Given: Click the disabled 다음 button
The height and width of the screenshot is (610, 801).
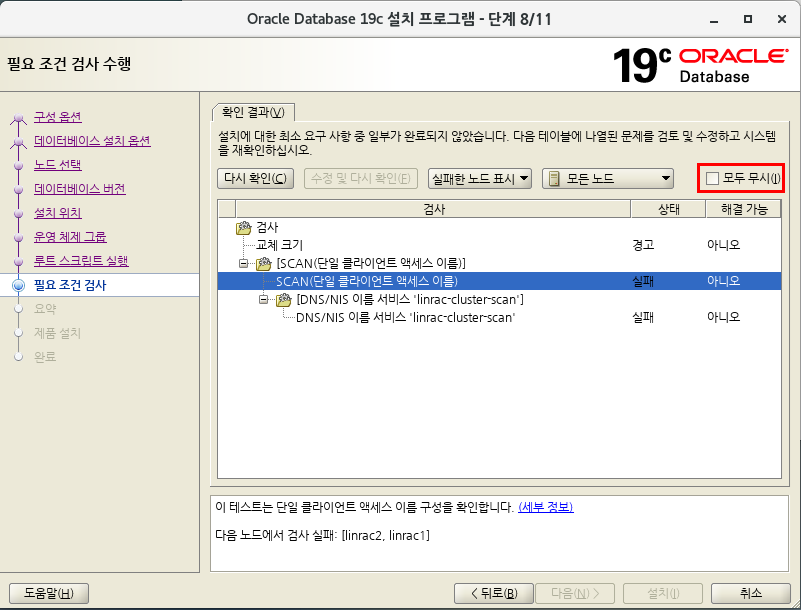Looking at the screenshot, I should [575, 594].
